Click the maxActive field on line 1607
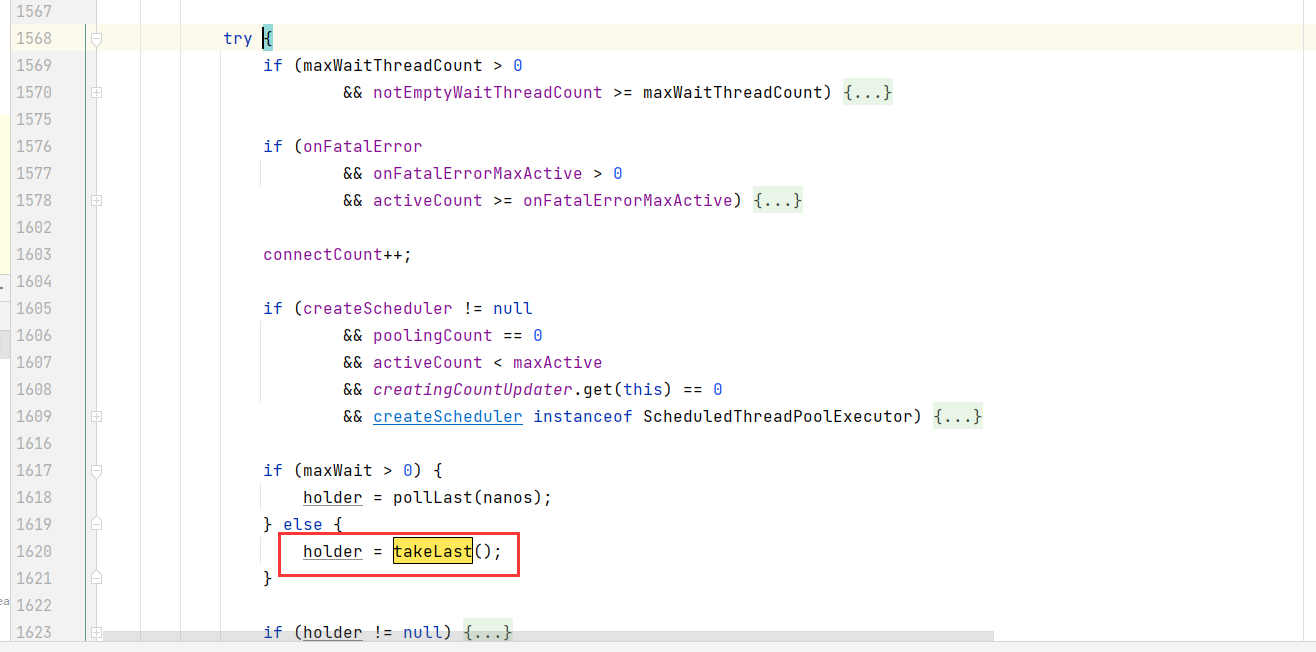 pos(557,363)
